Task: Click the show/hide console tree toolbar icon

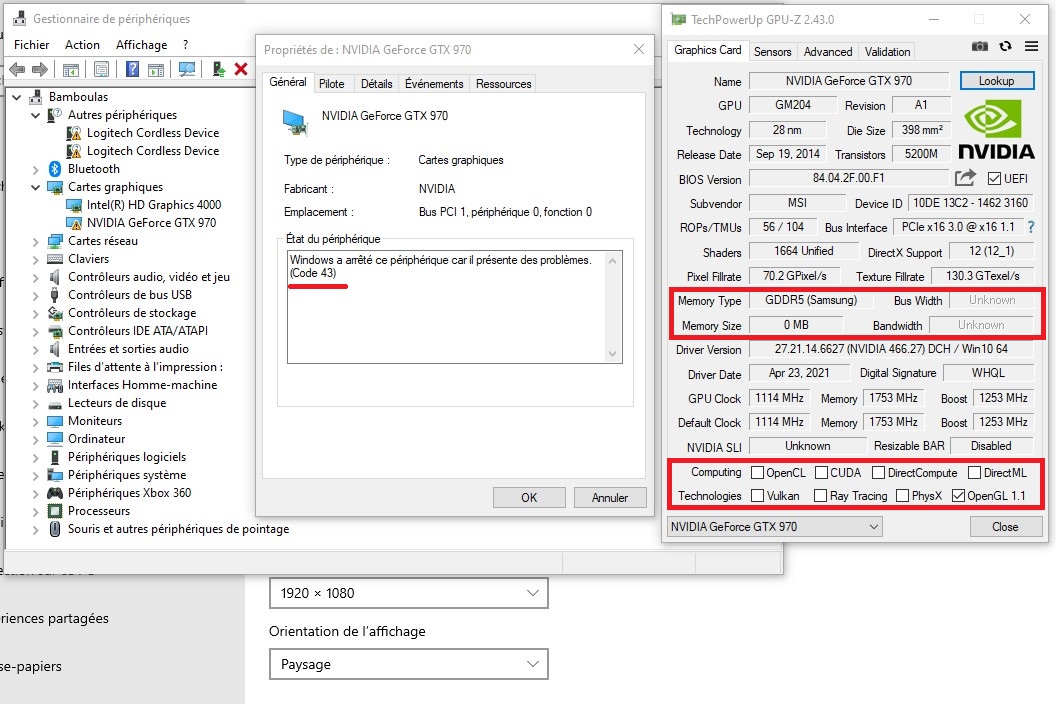Action: 71,69
